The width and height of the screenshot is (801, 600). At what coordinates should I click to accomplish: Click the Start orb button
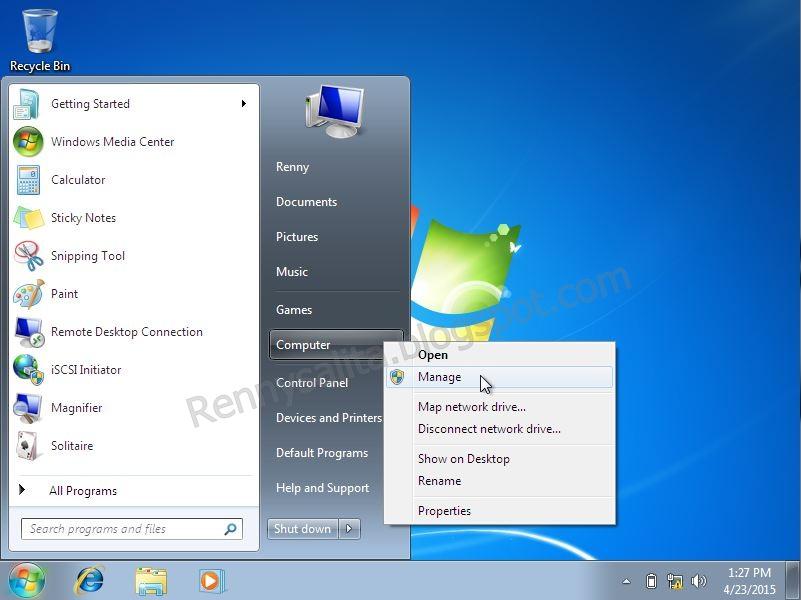[26, 581]
